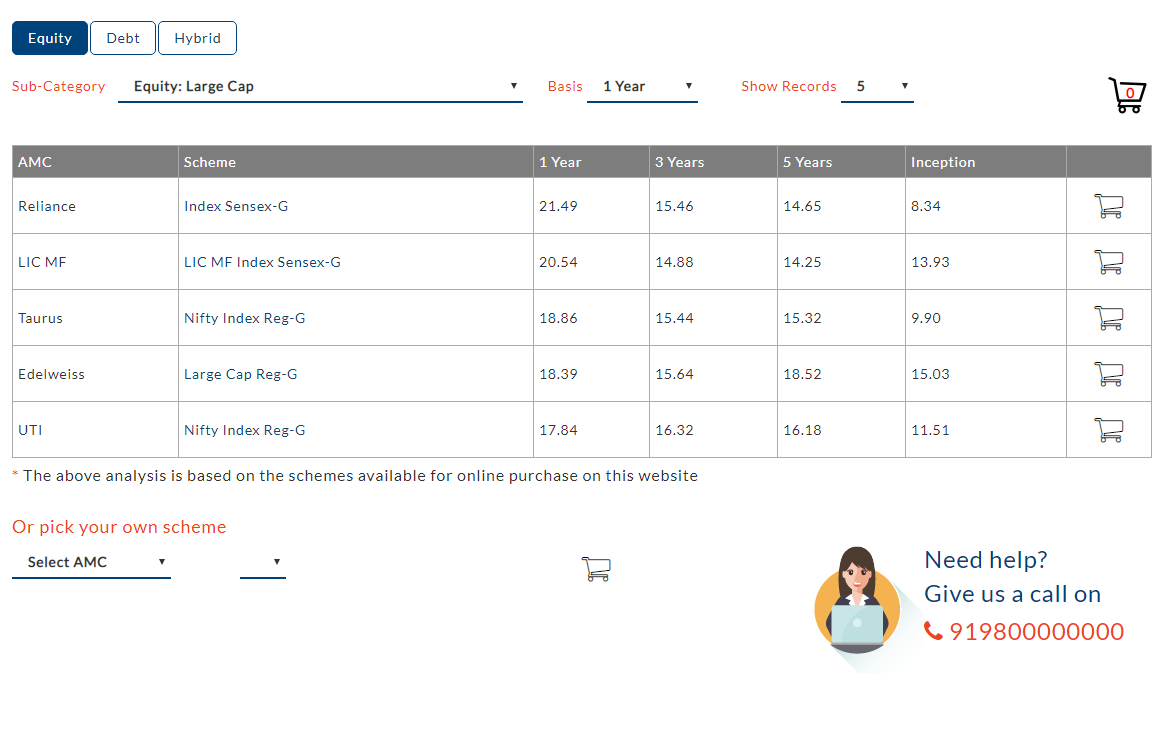This screenshot has width=1160, height=745.
Task: Open the Show Records dropdown
Action: point(877,86)
